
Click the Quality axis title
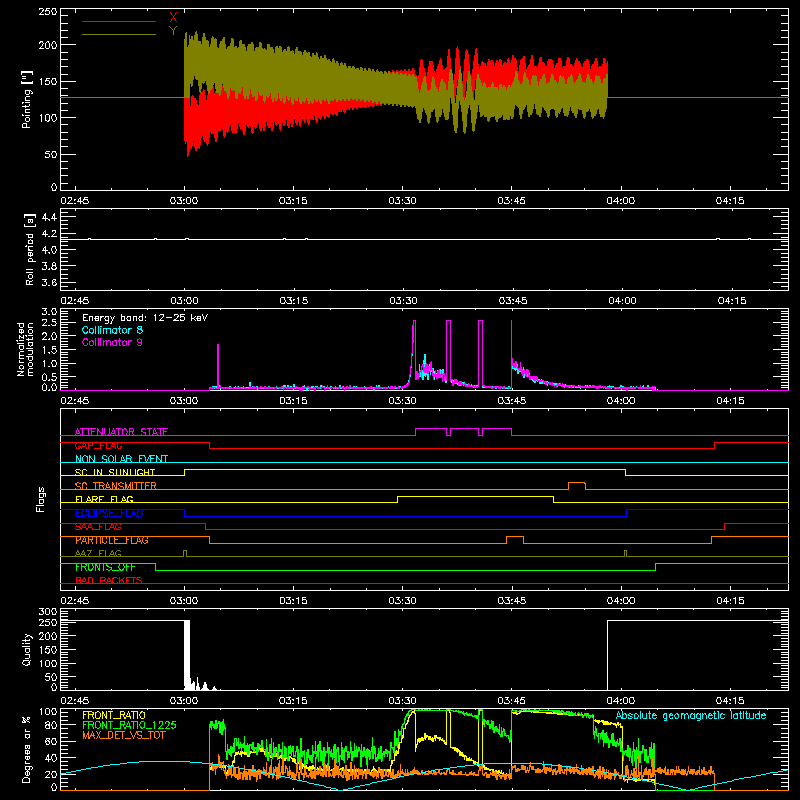27,649
